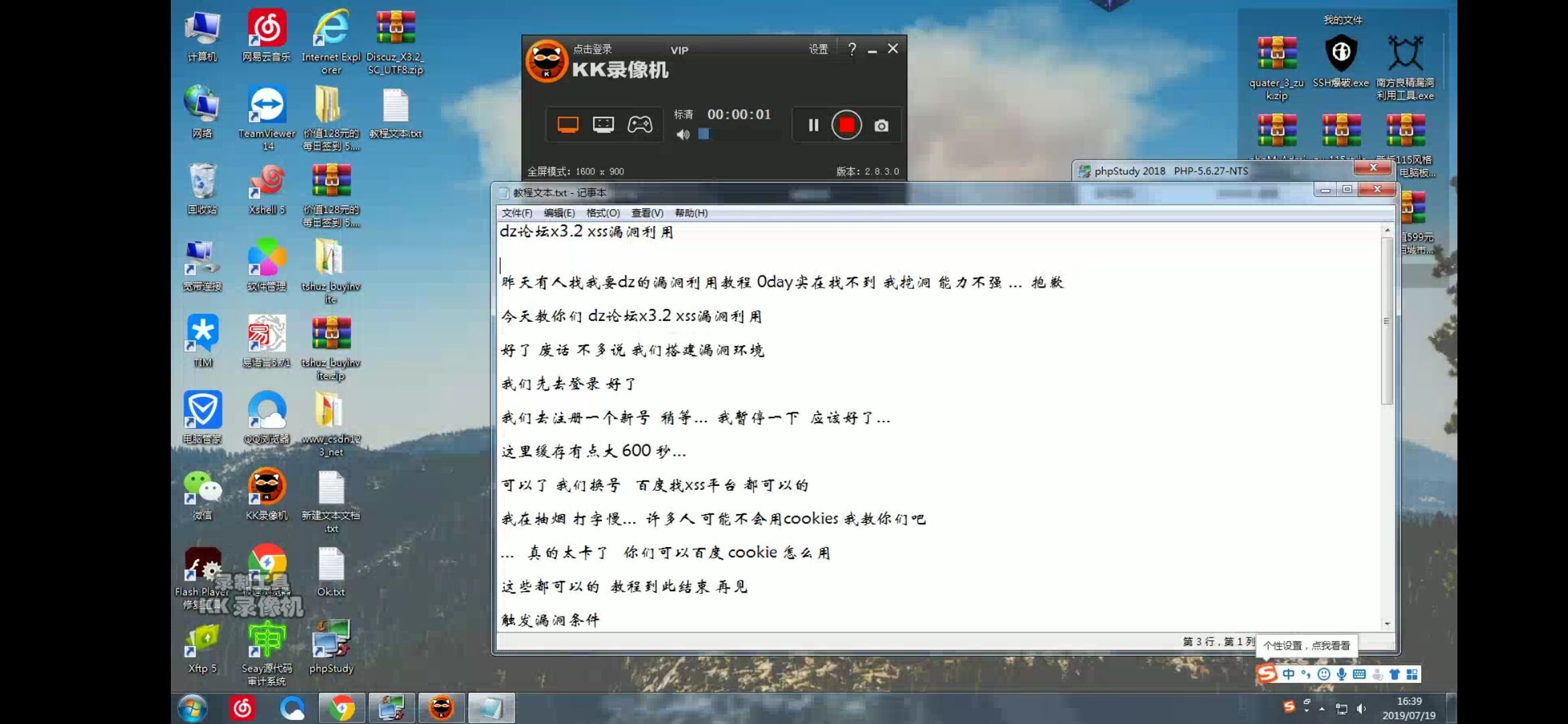The width and height of the screenshot is (1568, 724).
Task: Take a screenshot with the camera icon
Action: tap(881, 126)
